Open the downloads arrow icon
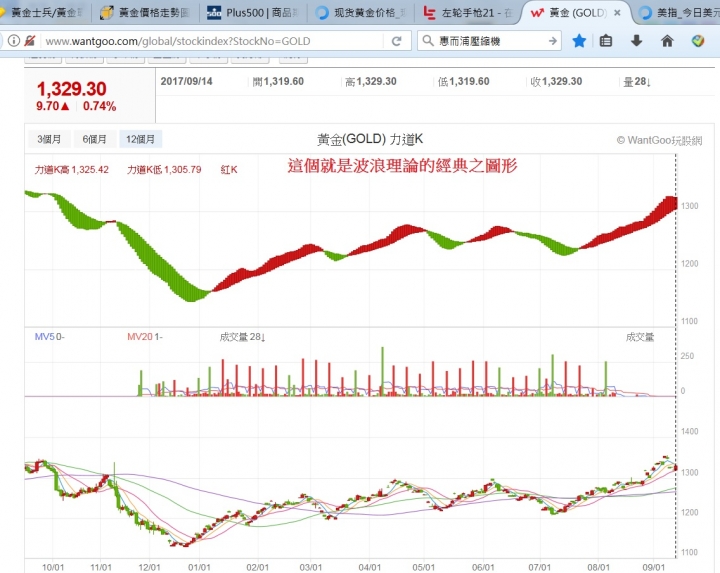The height and width of the screenshot is (573, 720). (636, 41)
